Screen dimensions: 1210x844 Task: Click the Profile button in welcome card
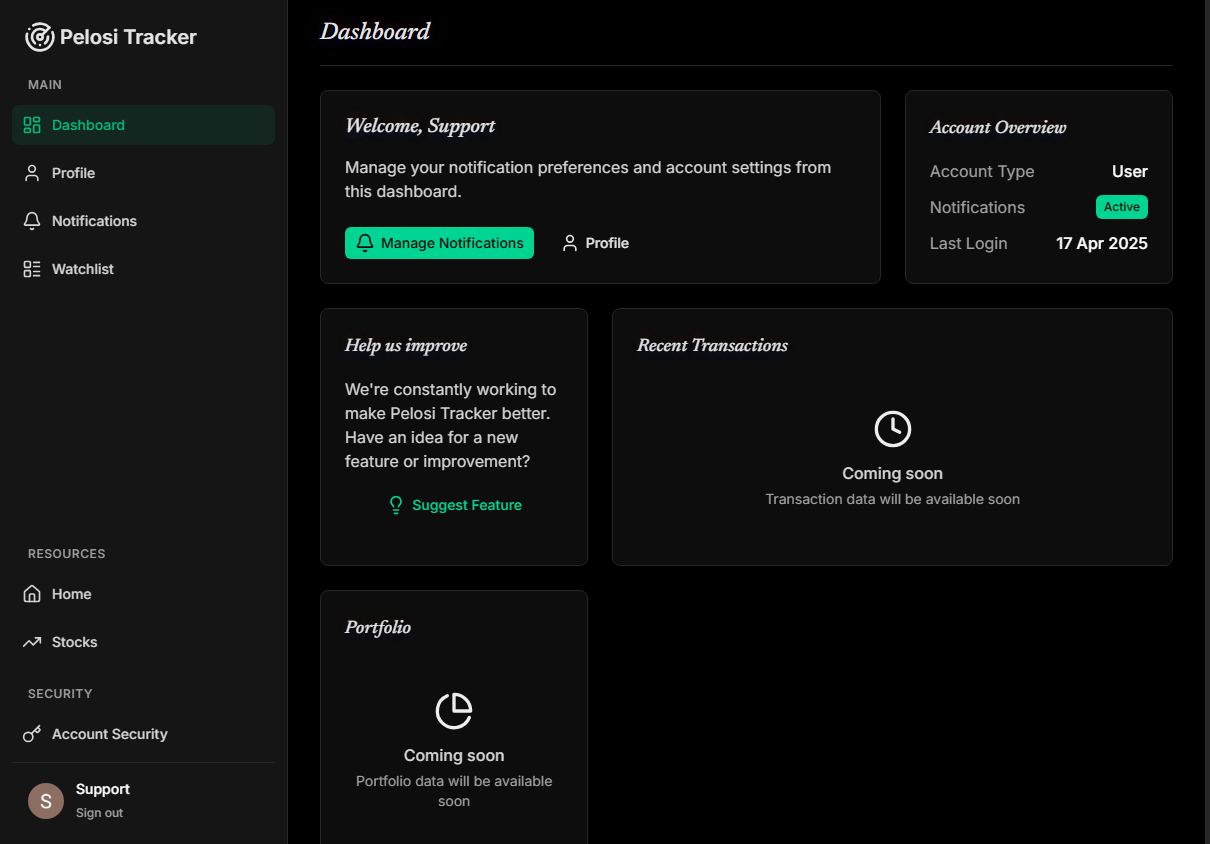(595, 243)
